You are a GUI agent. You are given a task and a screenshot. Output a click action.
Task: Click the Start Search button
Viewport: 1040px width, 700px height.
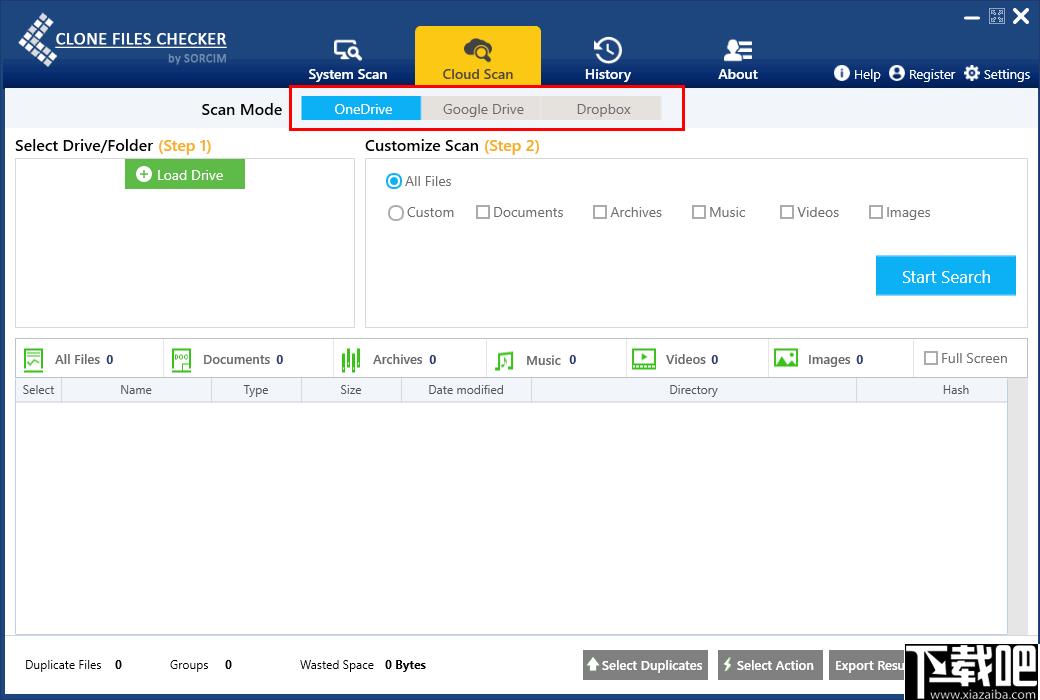pos(946,276)
